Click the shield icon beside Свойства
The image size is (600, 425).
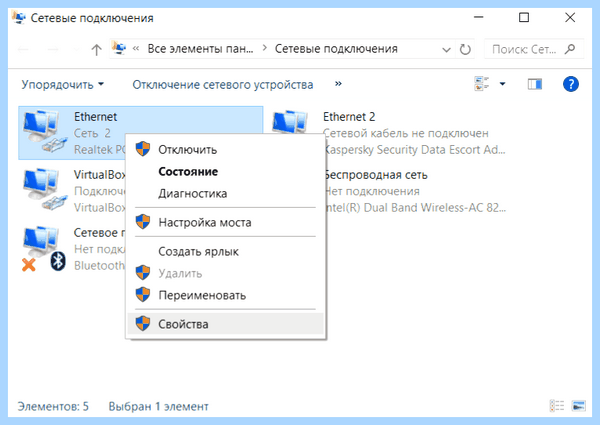point(143,323)
